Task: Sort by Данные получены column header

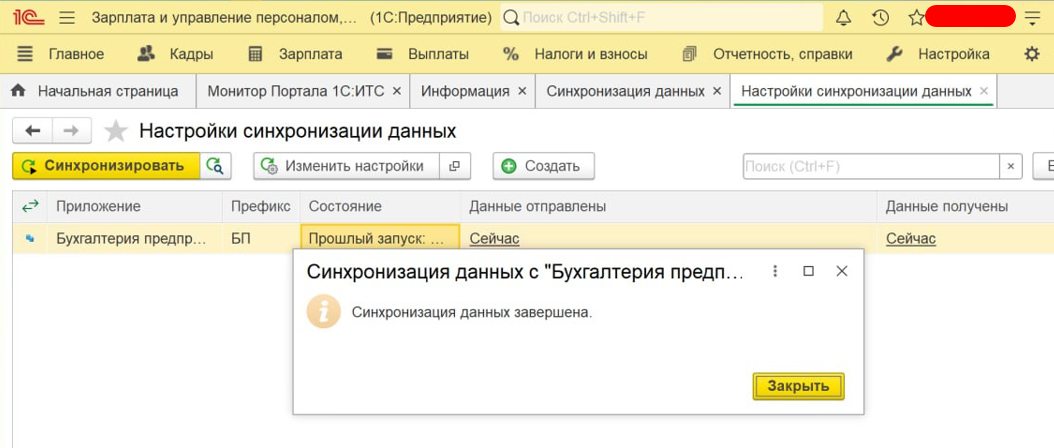Action: click(965, 207)
